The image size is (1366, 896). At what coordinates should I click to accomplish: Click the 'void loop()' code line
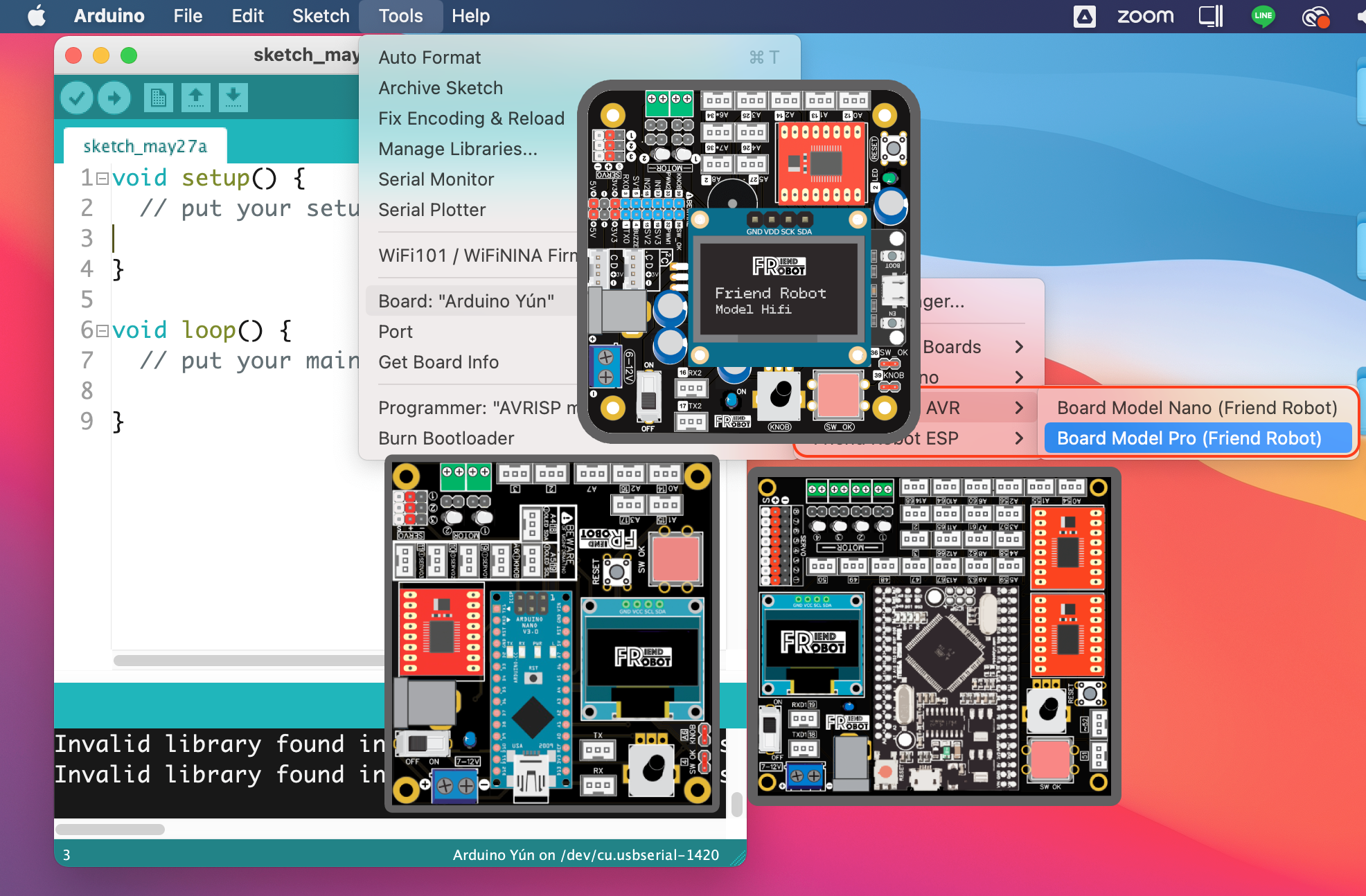tap(202, 330)
